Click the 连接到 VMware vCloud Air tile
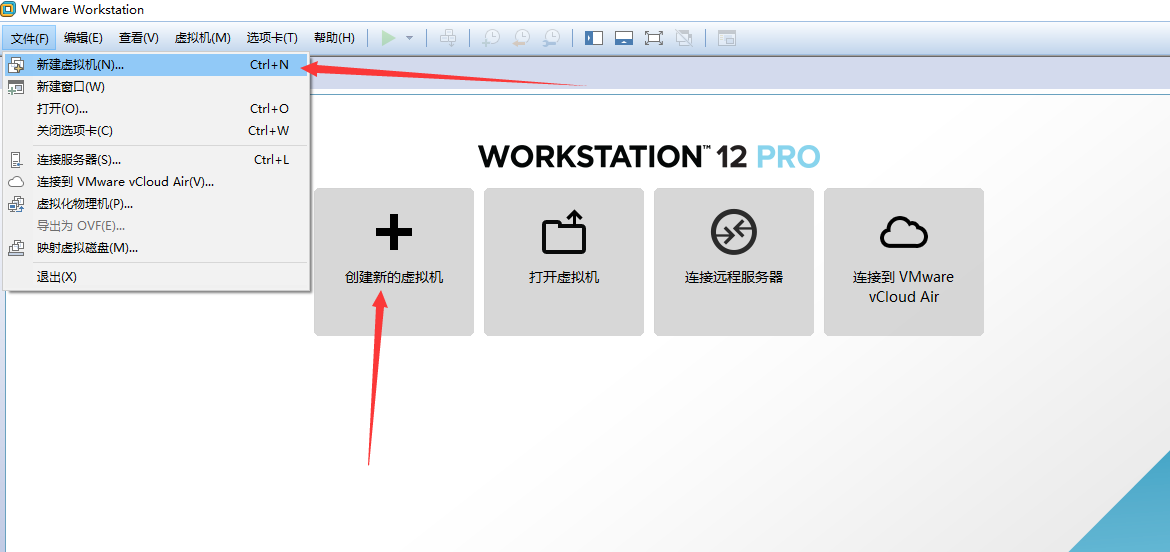Viewport: 1170px width, 552px height. coord(904,262)
